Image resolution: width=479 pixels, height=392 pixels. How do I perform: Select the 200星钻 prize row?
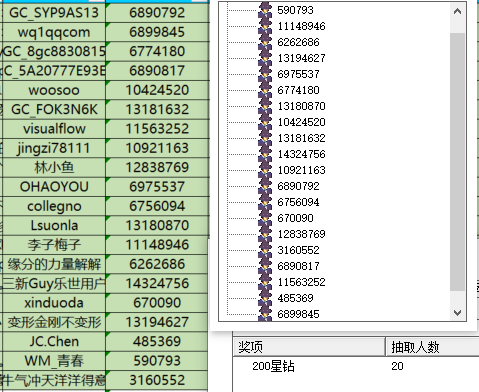(273, 366)
